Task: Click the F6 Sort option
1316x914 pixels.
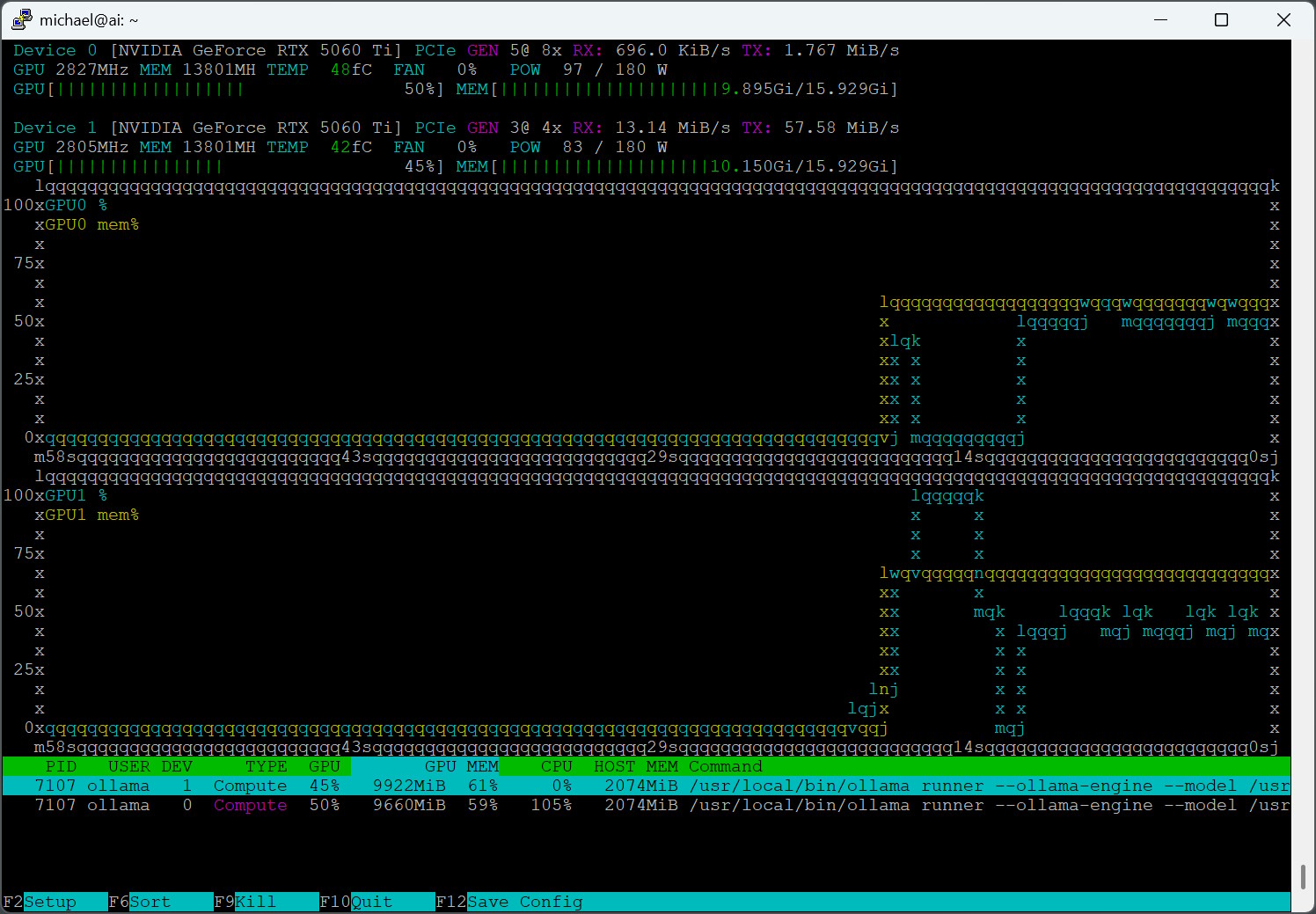Action: point(139,902)
